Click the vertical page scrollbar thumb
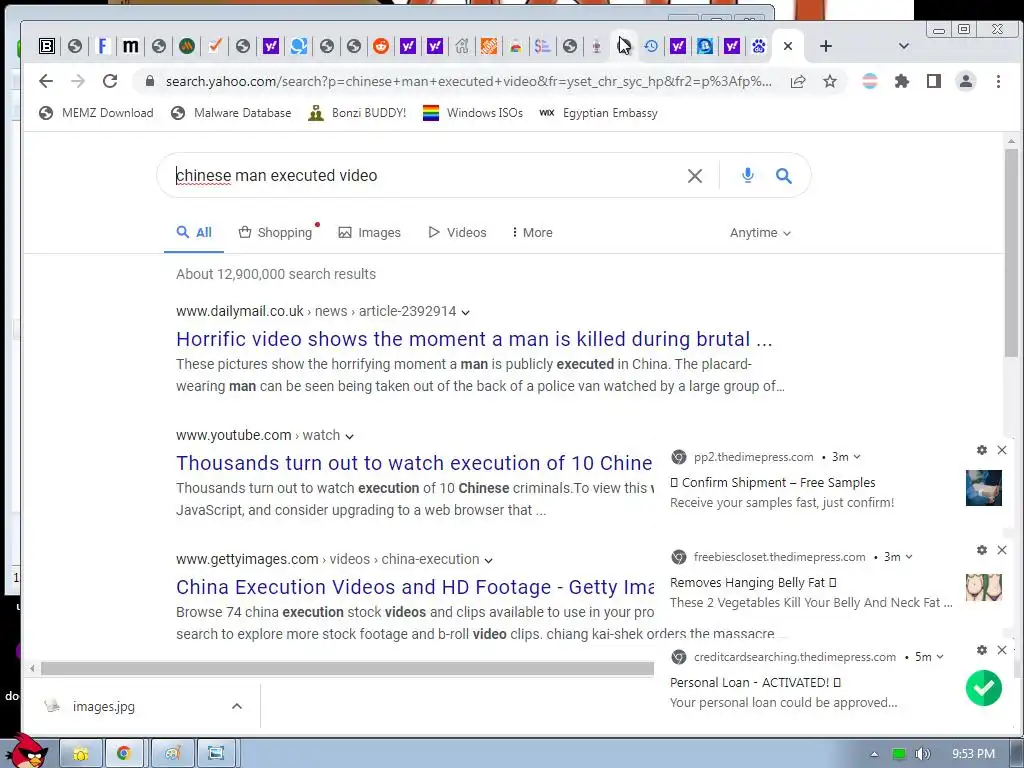 point(1011,252)
